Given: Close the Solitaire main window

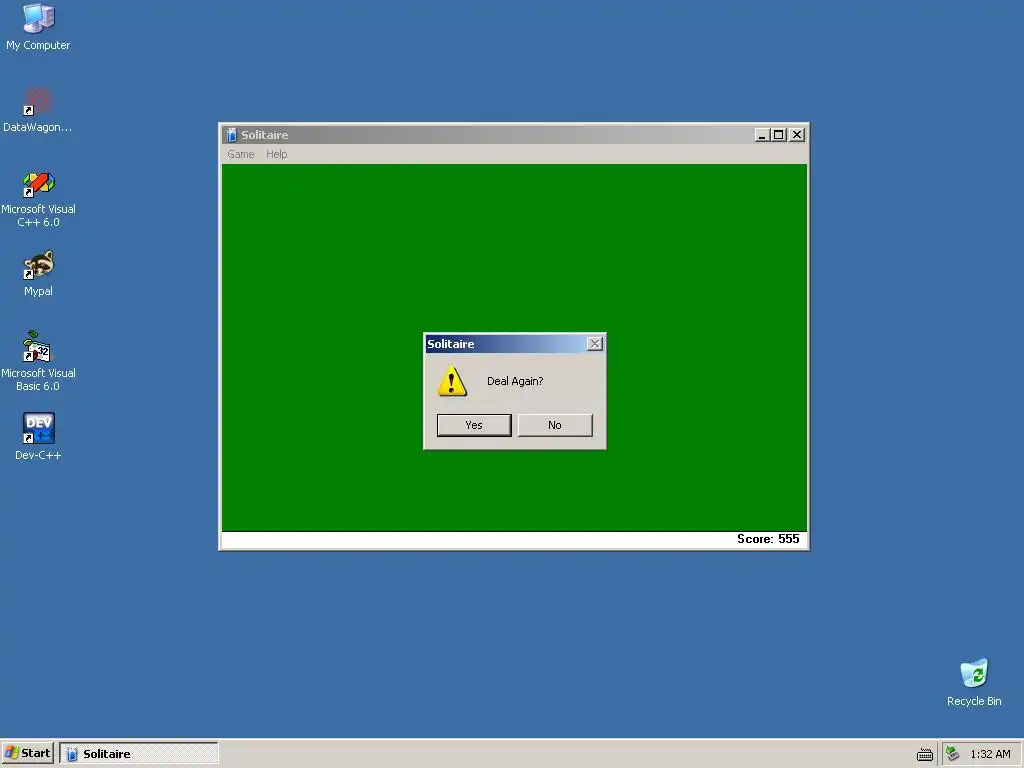Looking at the screenshot, I should click(x=797, y=135).
